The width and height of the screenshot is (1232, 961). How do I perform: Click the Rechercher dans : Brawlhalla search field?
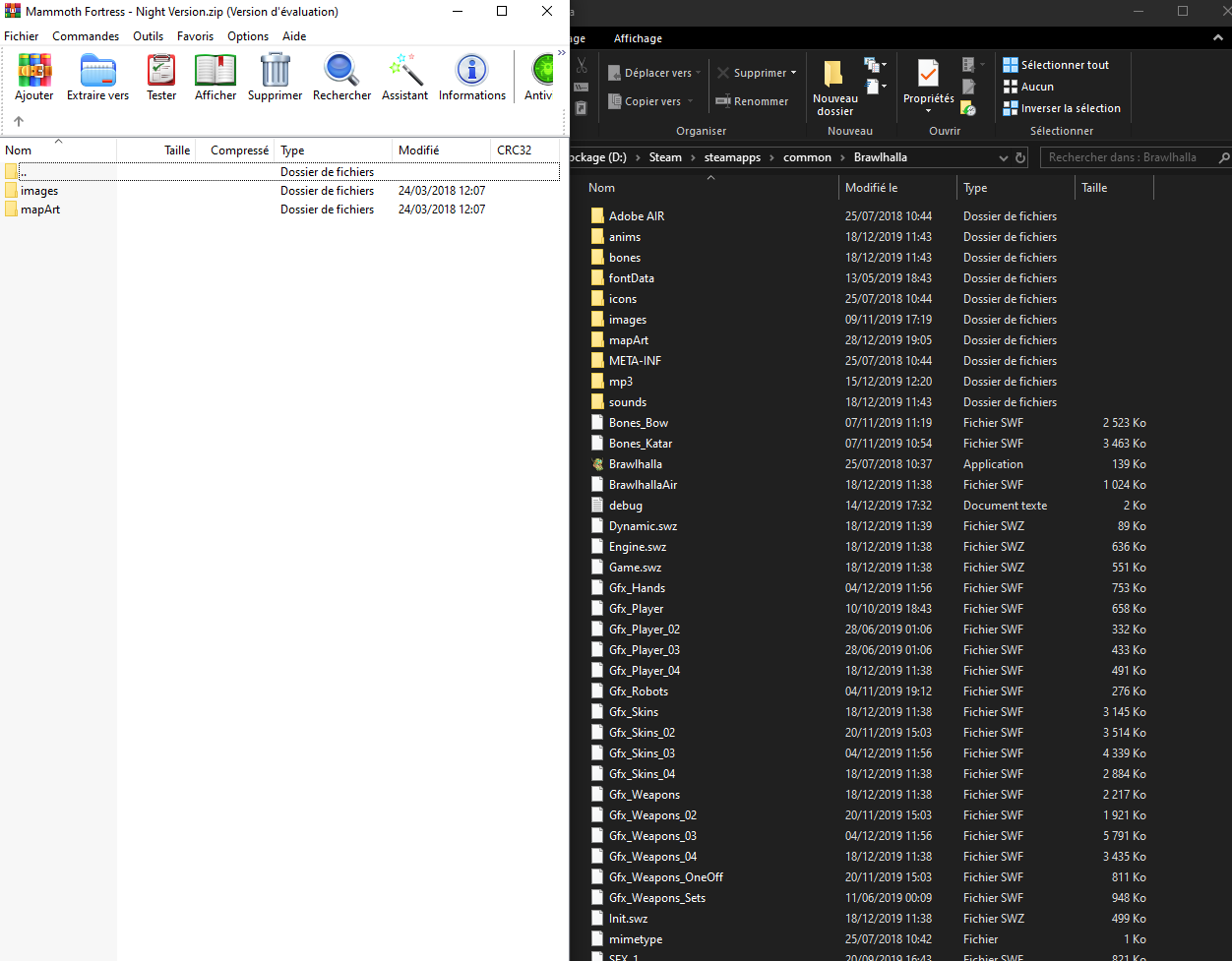(x=1129, y=157)
